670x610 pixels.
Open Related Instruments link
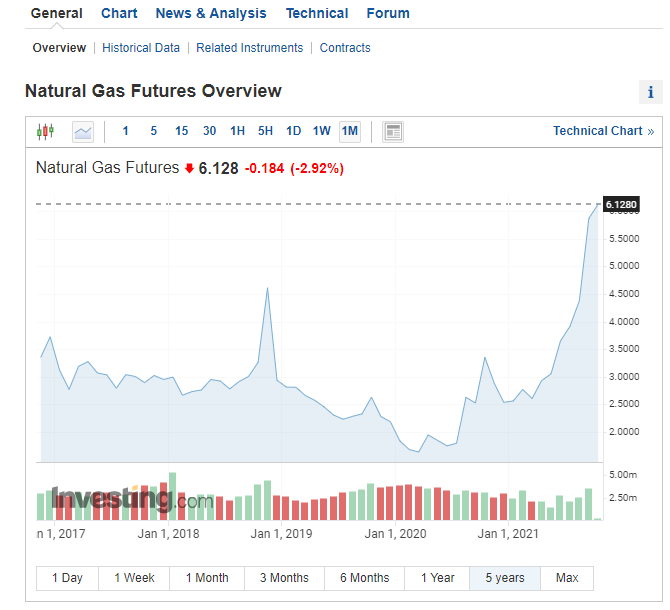(250, 48)
